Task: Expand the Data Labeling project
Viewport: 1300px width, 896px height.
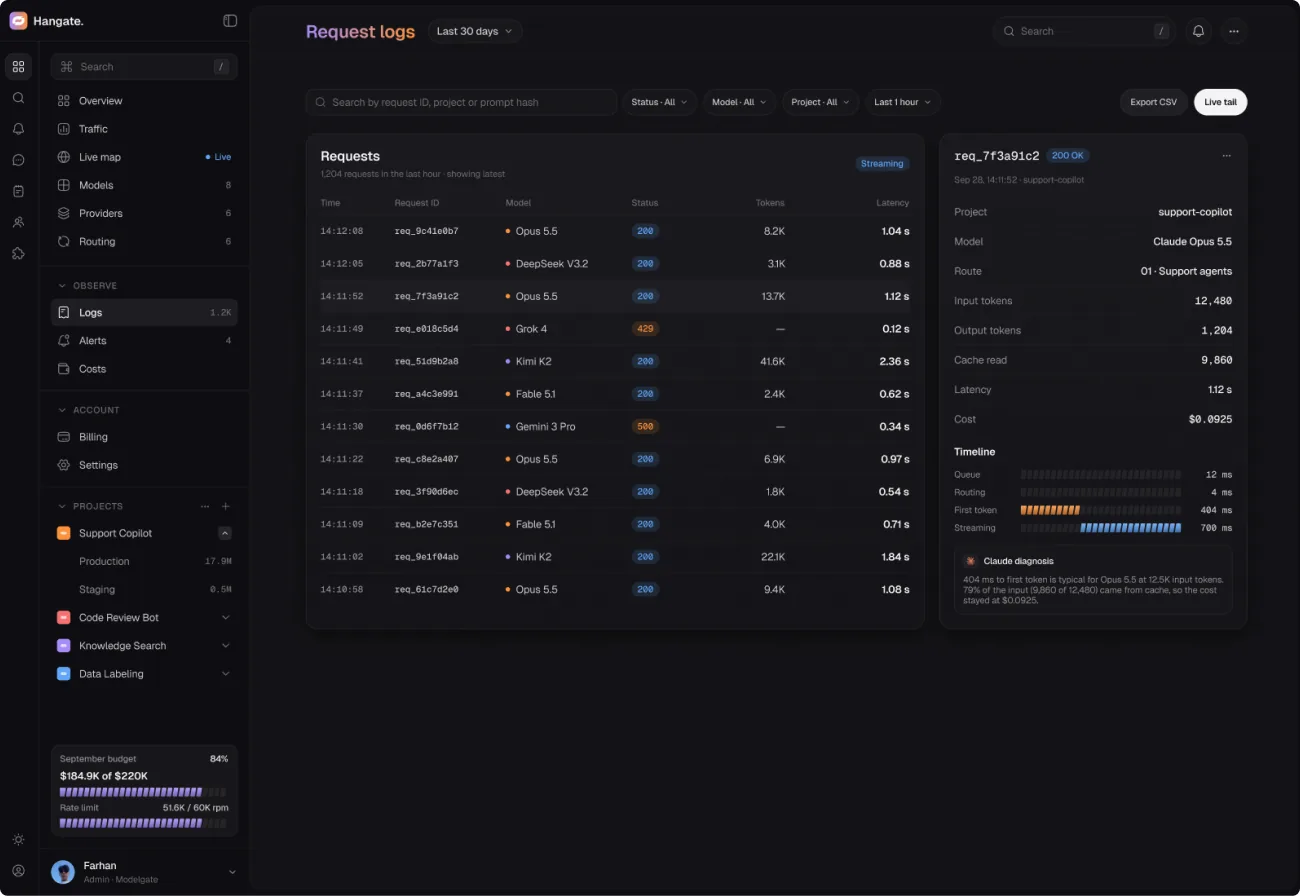Action: 225,674
